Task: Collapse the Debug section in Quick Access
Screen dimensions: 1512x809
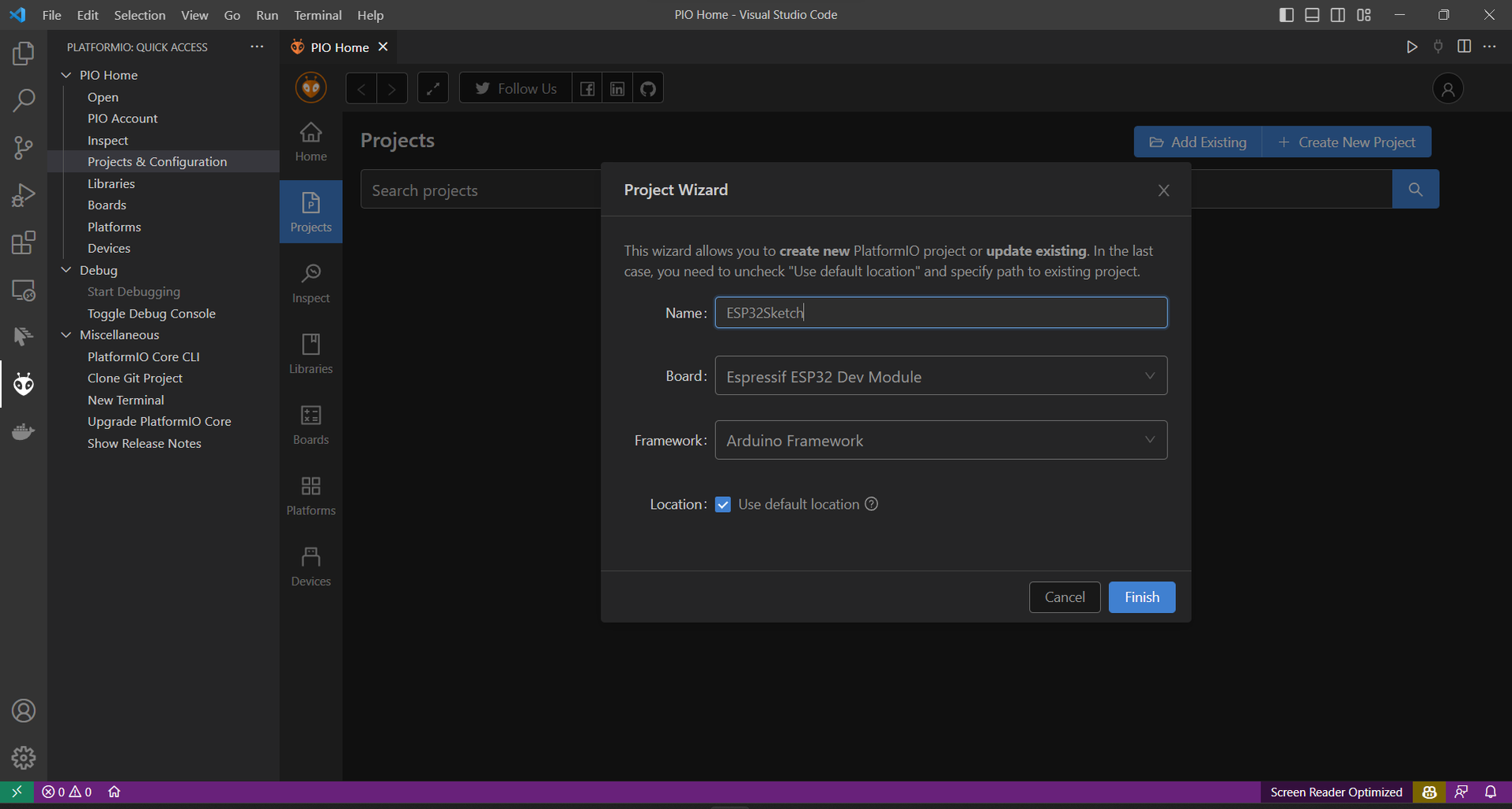Action: pos(66,269)
